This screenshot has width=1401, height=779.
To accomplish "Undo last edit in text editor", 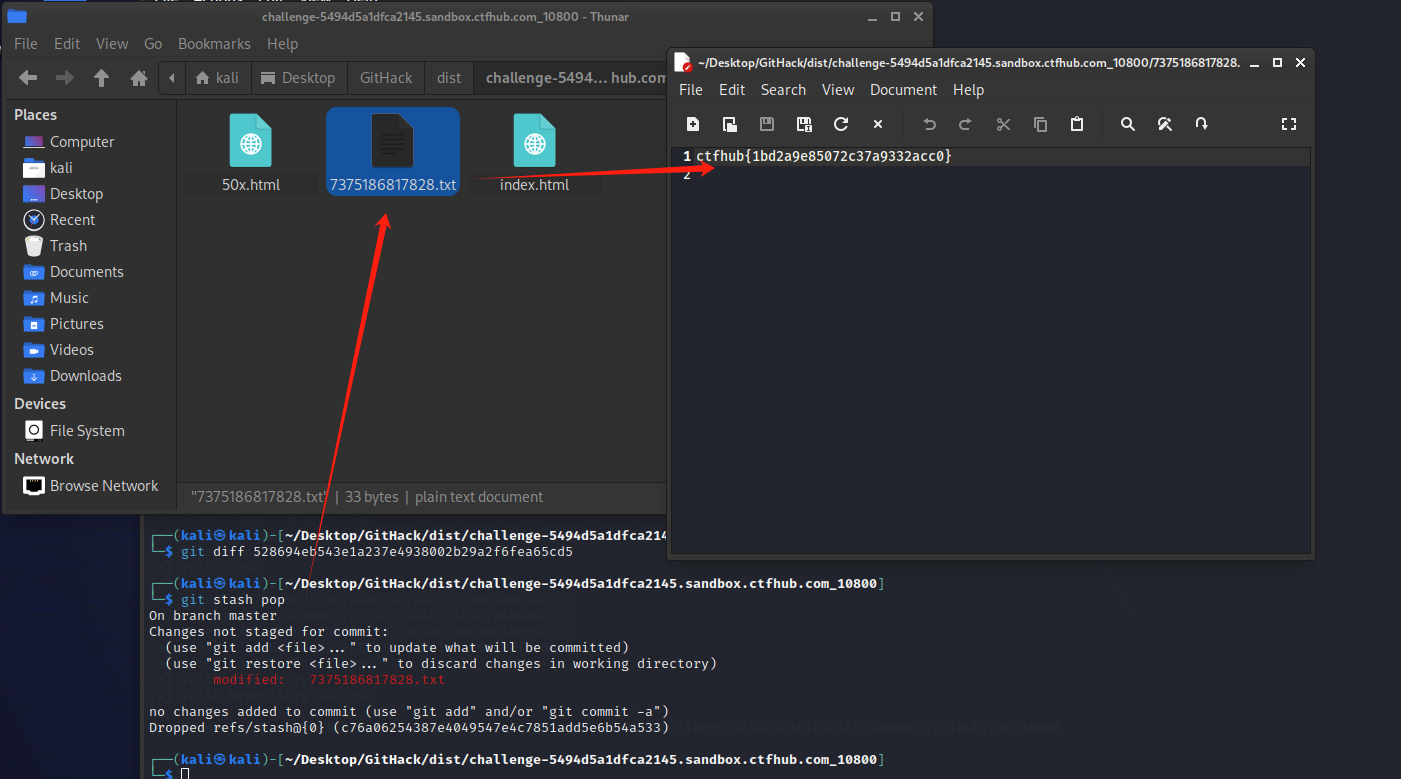I will coord(930,124).
